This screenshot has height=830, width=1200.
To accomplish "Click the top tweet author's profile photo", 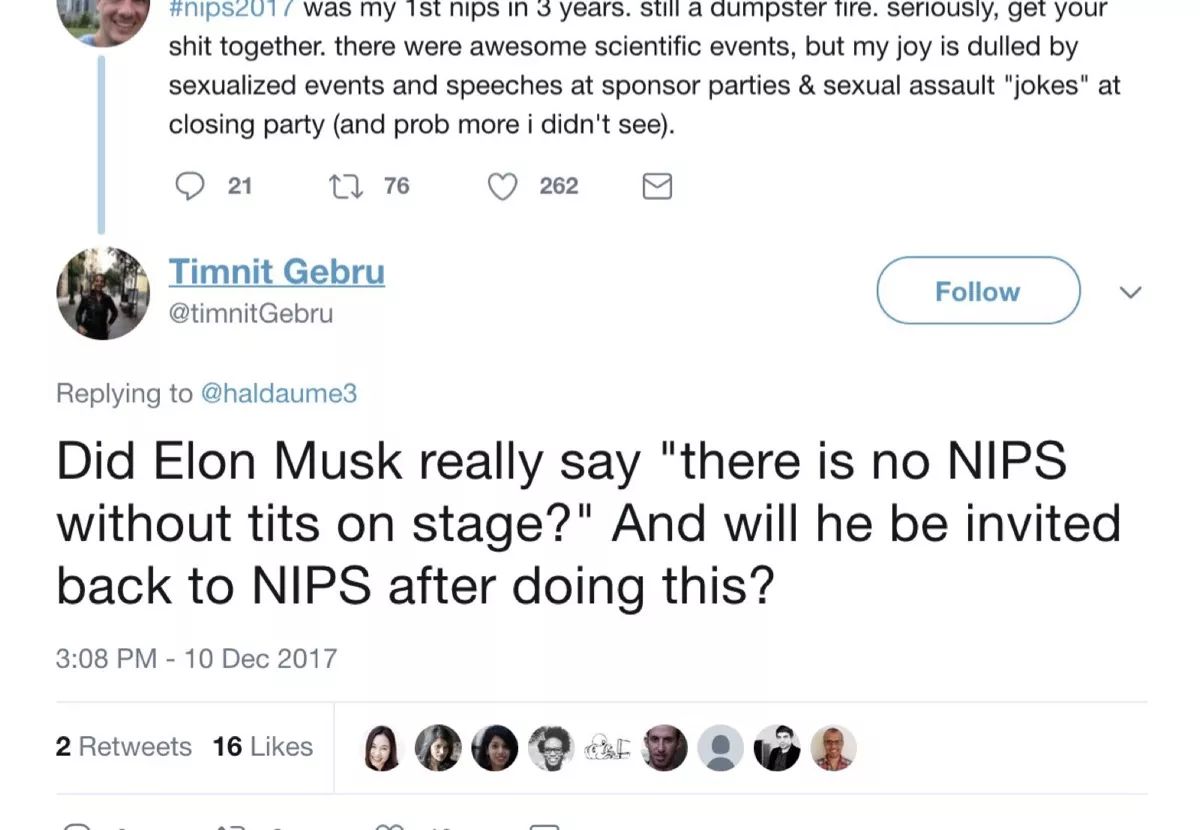I will tap(103, 20).
